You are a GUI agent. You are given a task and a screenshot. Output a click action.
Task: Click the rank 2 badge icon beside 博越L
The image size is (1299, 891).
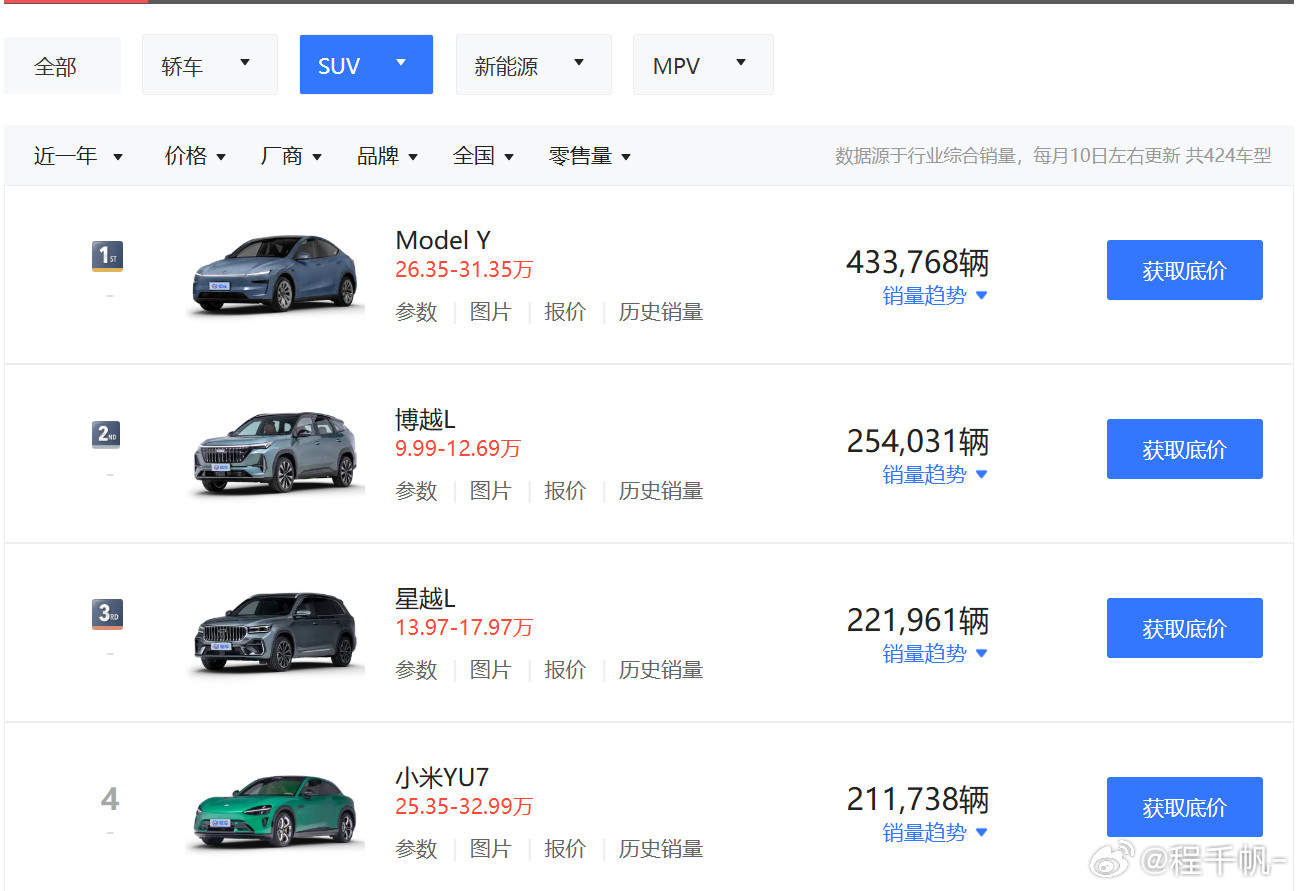(x=106, y=434)
